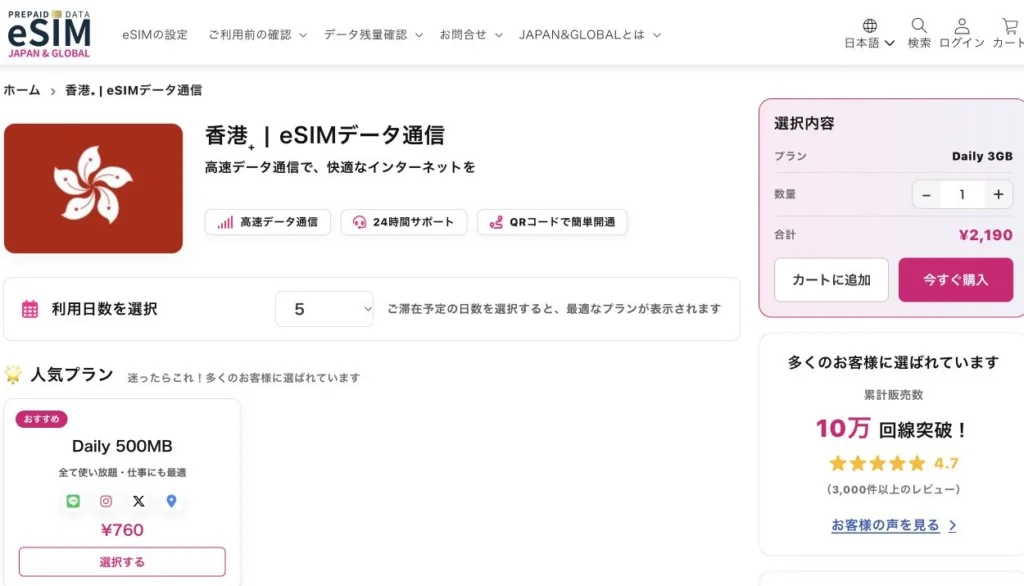The width and height of the screenshot is (1024, 586).
Task: Open the 日本語 language selector
Action: [869, 43]
